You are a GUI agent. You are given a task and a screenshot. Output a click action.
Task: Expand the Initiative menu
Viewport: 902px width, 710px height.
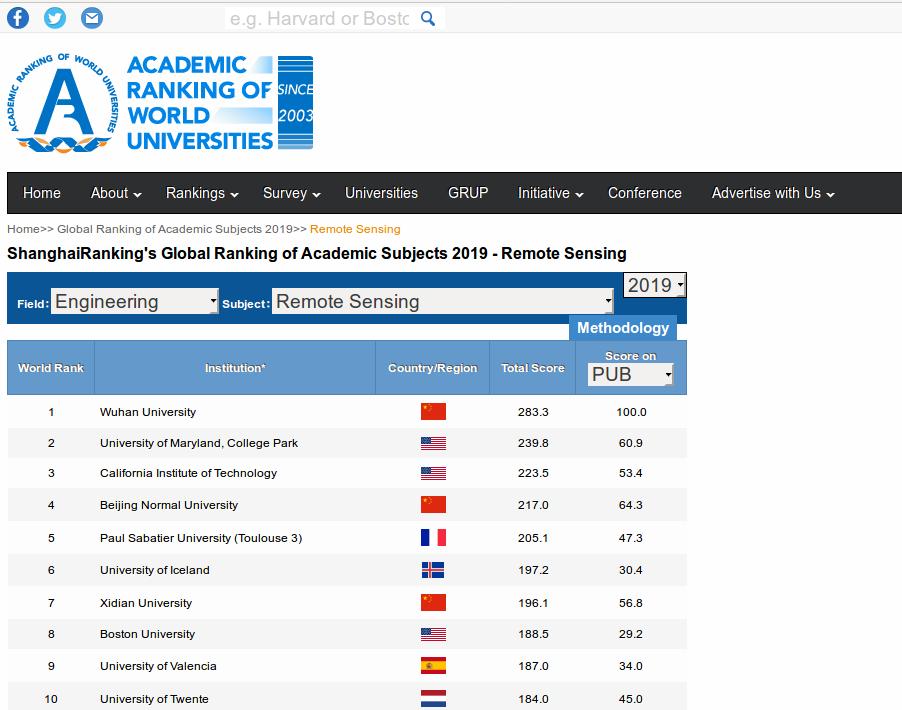tap(551, 193)
